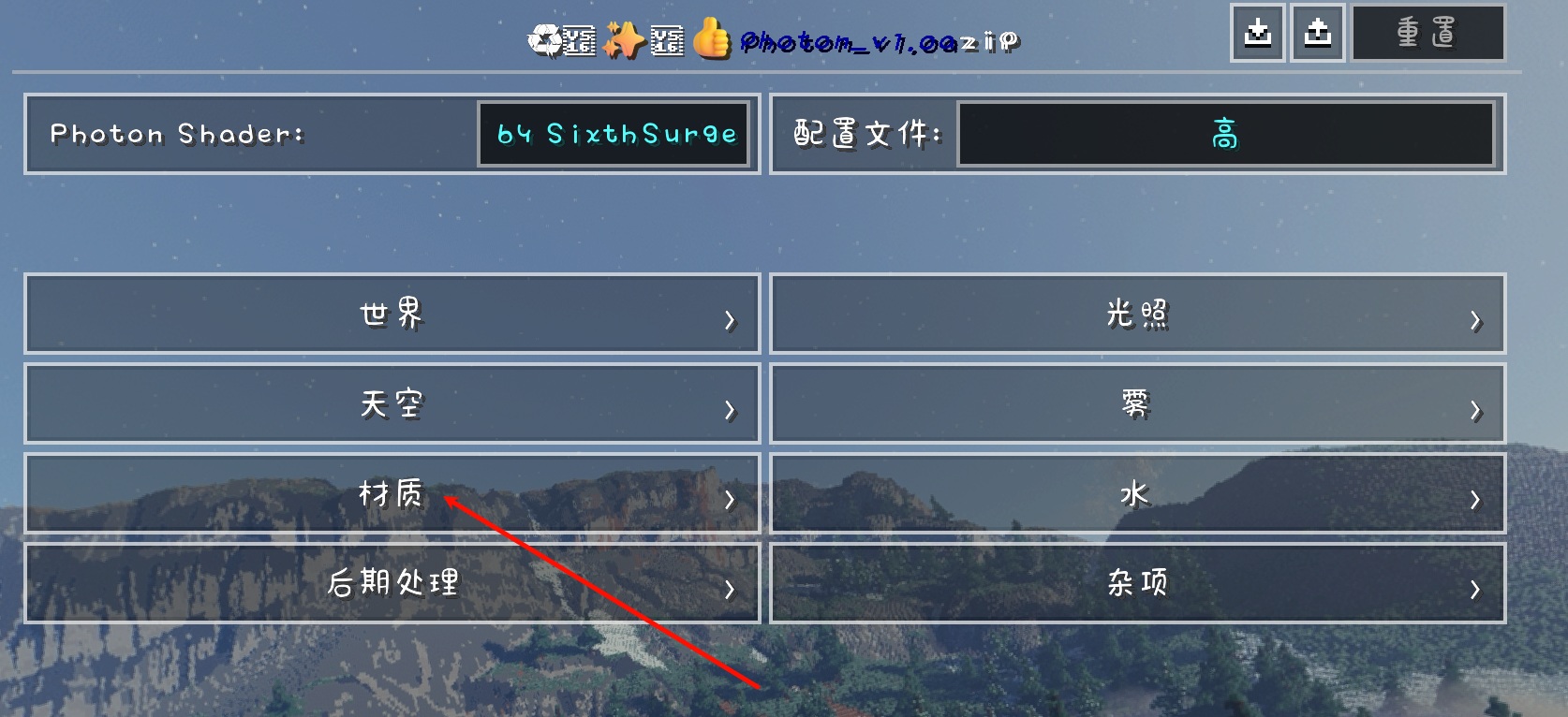
Task: Change the 配置文件 profile value 高
Action: point(1225,134)
